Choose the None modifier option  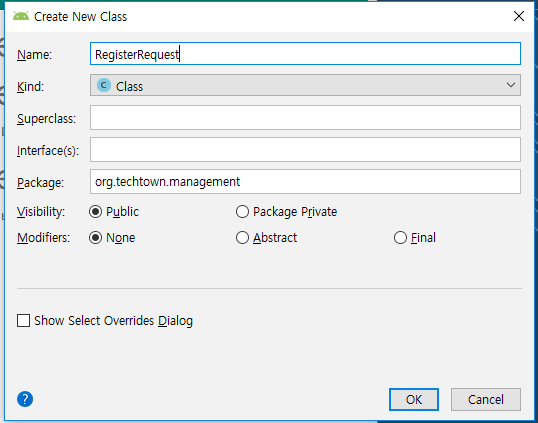coord(95,237)
